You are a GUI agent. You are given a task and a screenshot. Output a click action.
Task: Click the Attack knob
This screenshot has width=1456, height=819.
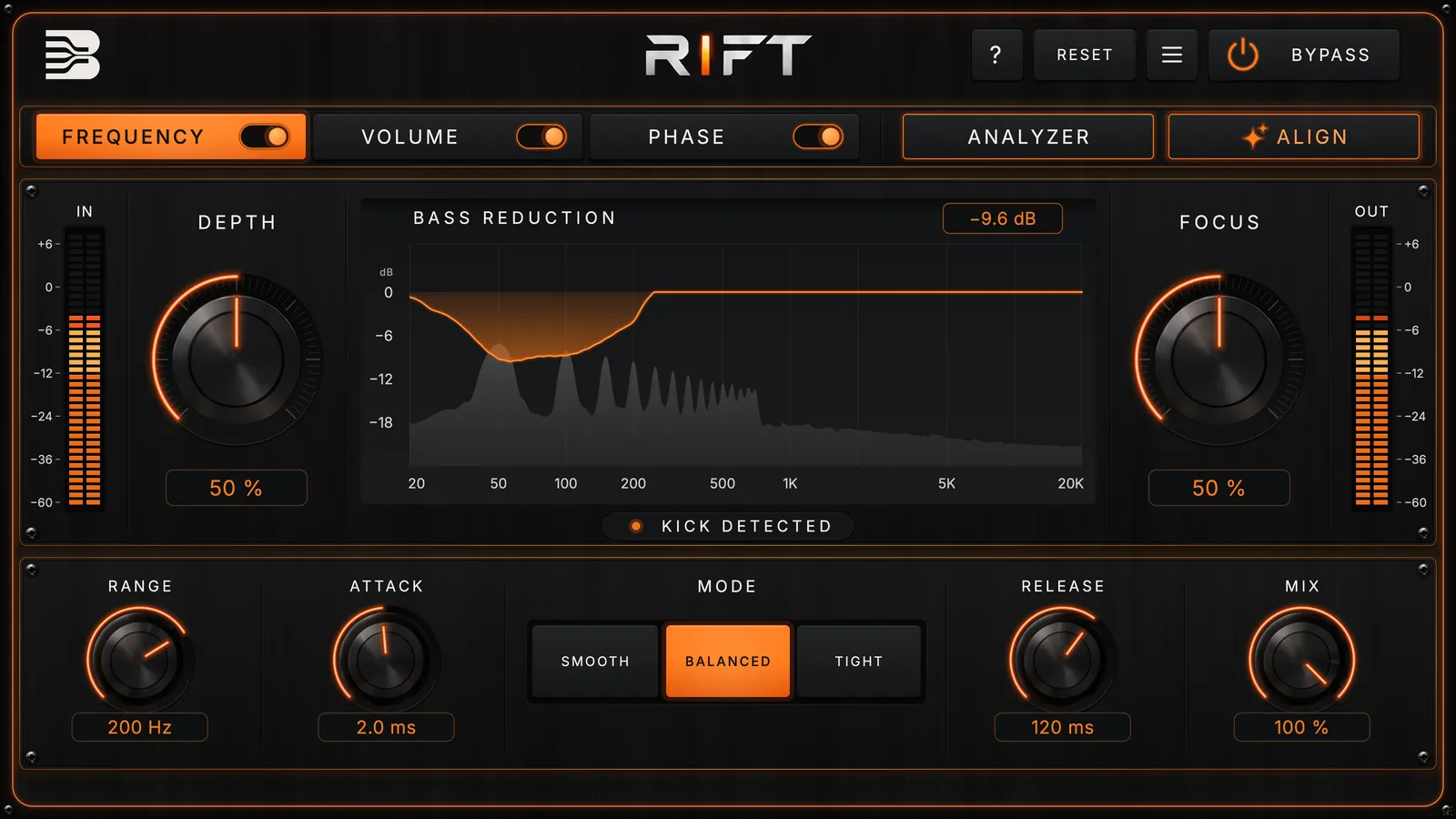(386, 660)
